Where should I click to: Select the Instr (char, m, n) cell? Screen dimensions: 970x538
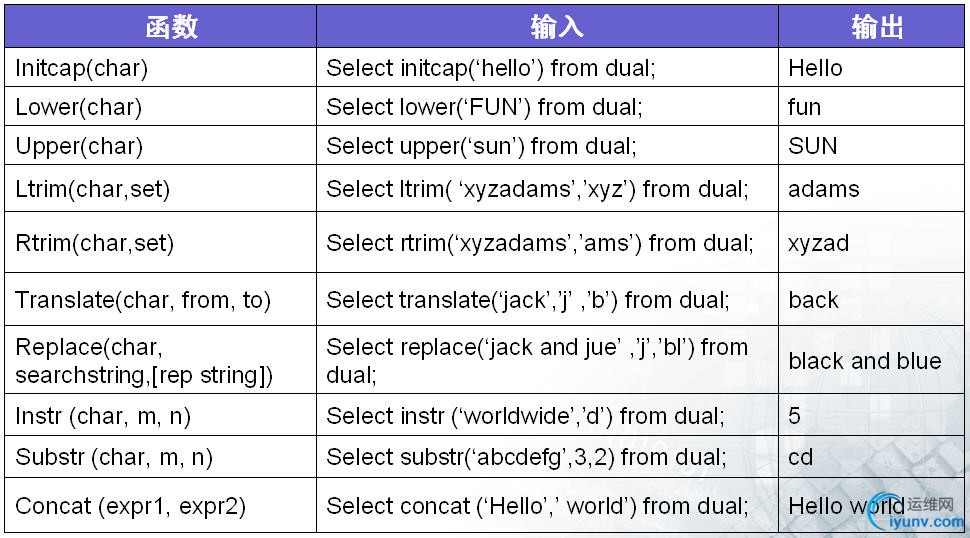click(x=160, y=415)
